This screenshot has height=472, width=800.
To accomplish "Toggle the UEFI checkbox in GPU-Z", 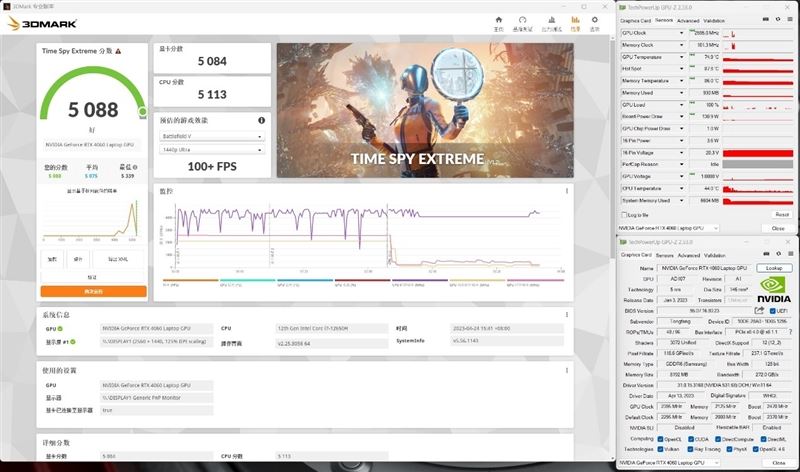I will pos(772,311).
